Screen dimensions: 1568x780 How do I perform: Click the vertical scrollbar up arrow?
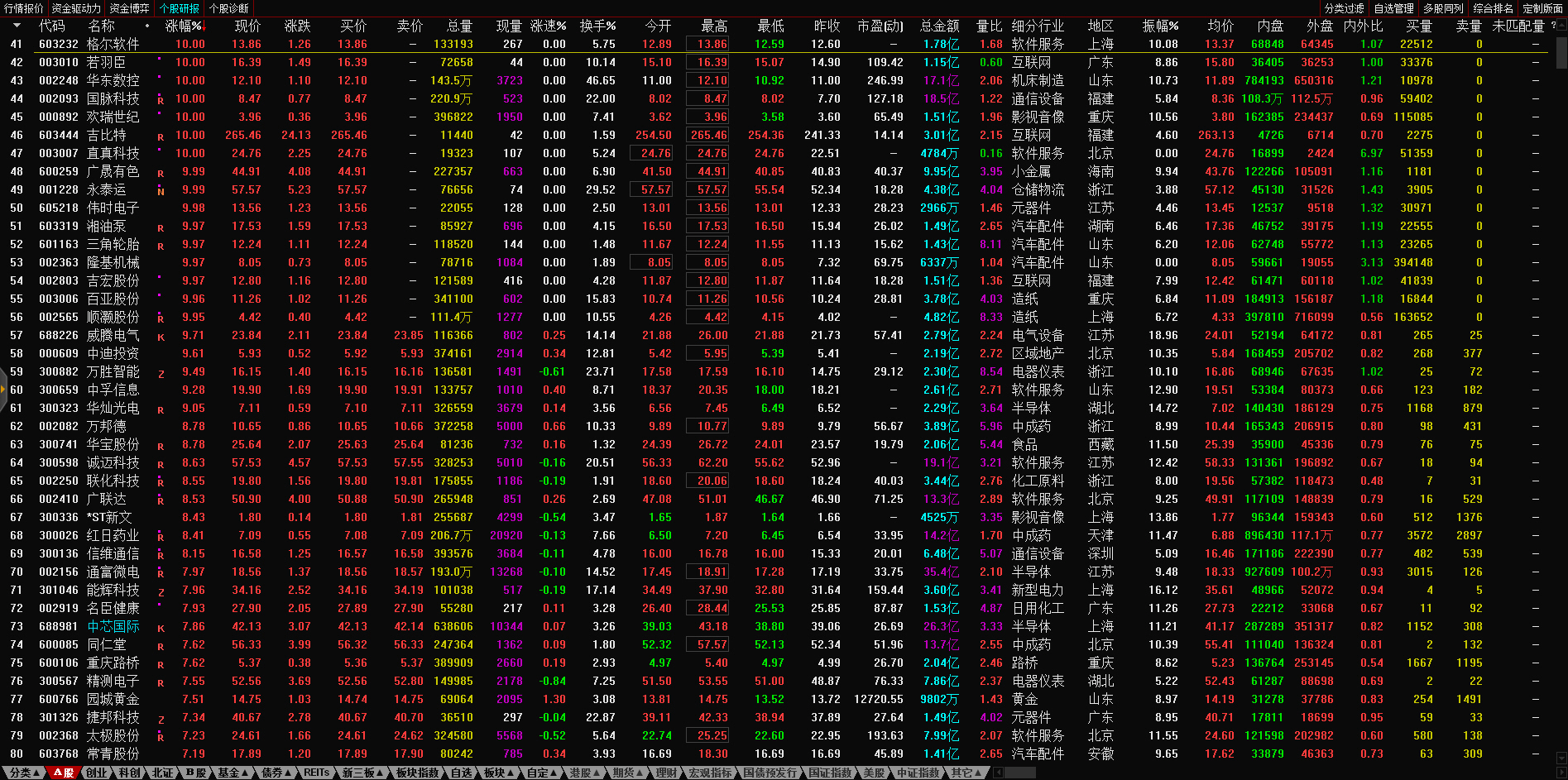point(1561,26)
